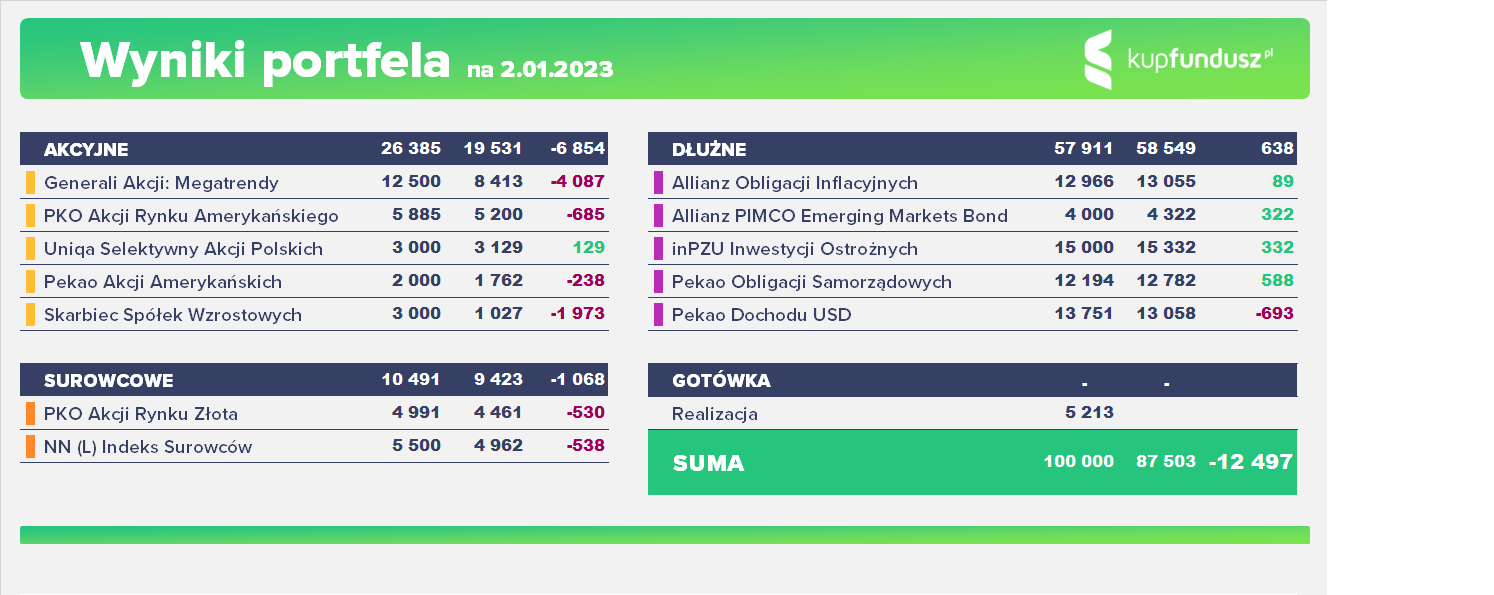Click the Pekao Obligacji Samorządowych fund name
The image size is (1494, 595).
click(812, 282)
